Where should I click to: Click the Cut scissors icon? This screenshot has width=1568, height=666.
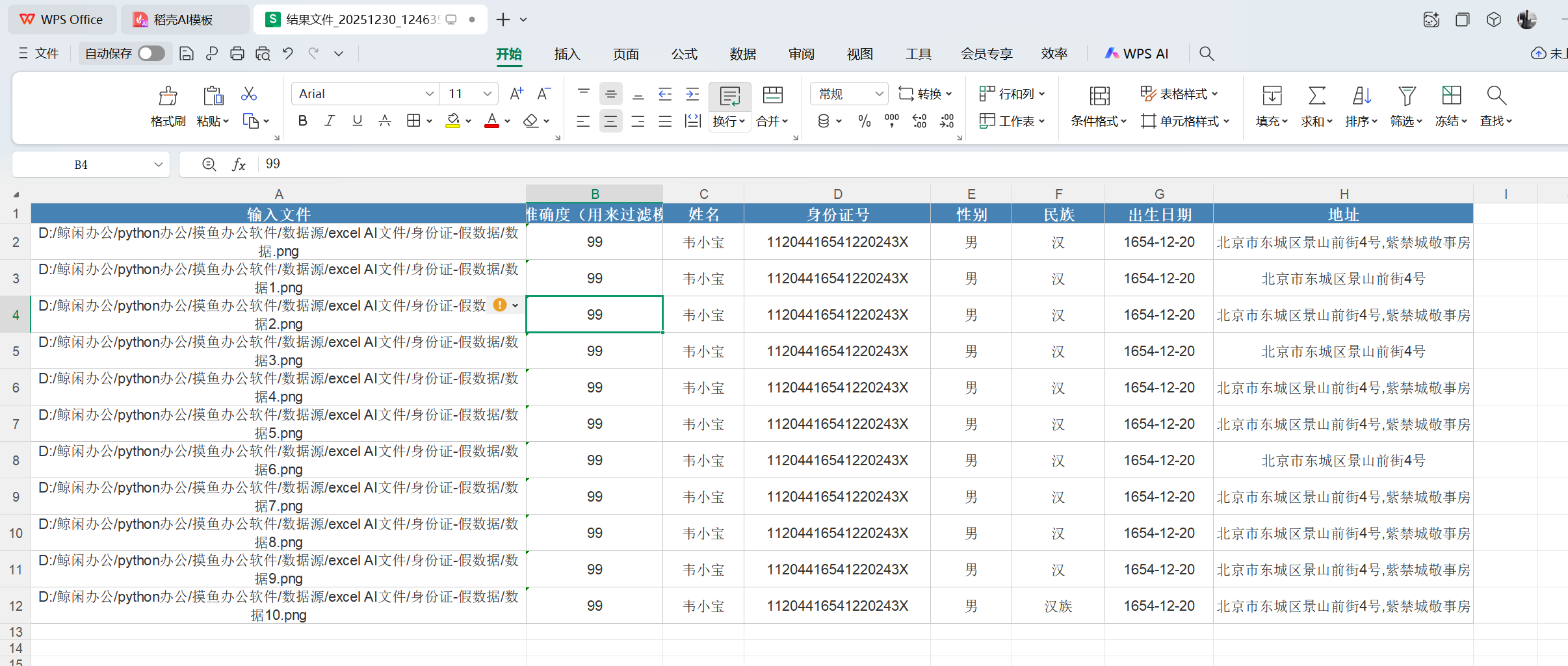(x=248, y=94)
